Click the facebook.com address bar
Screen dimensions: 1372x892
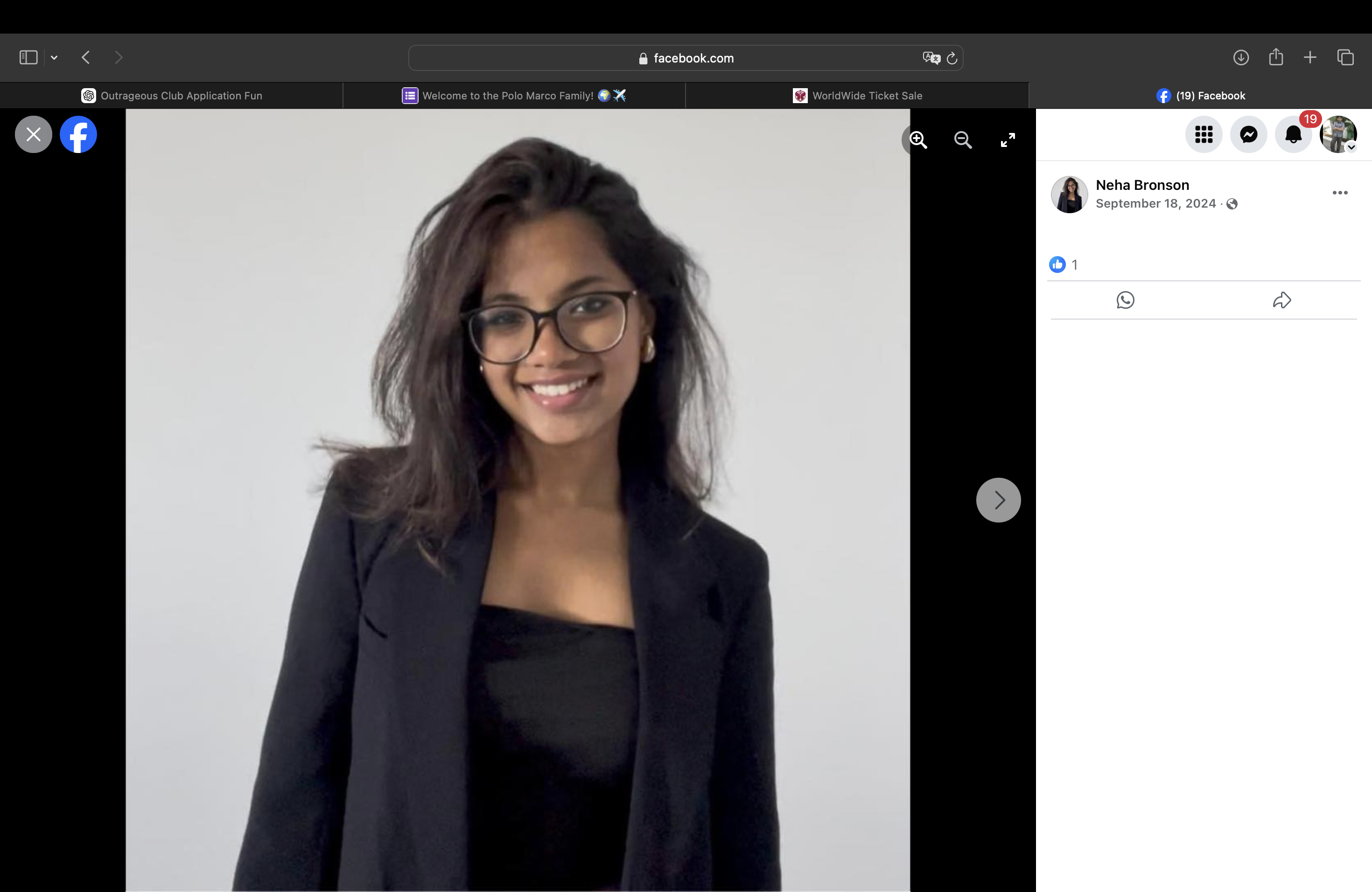[x=686, y=58]
